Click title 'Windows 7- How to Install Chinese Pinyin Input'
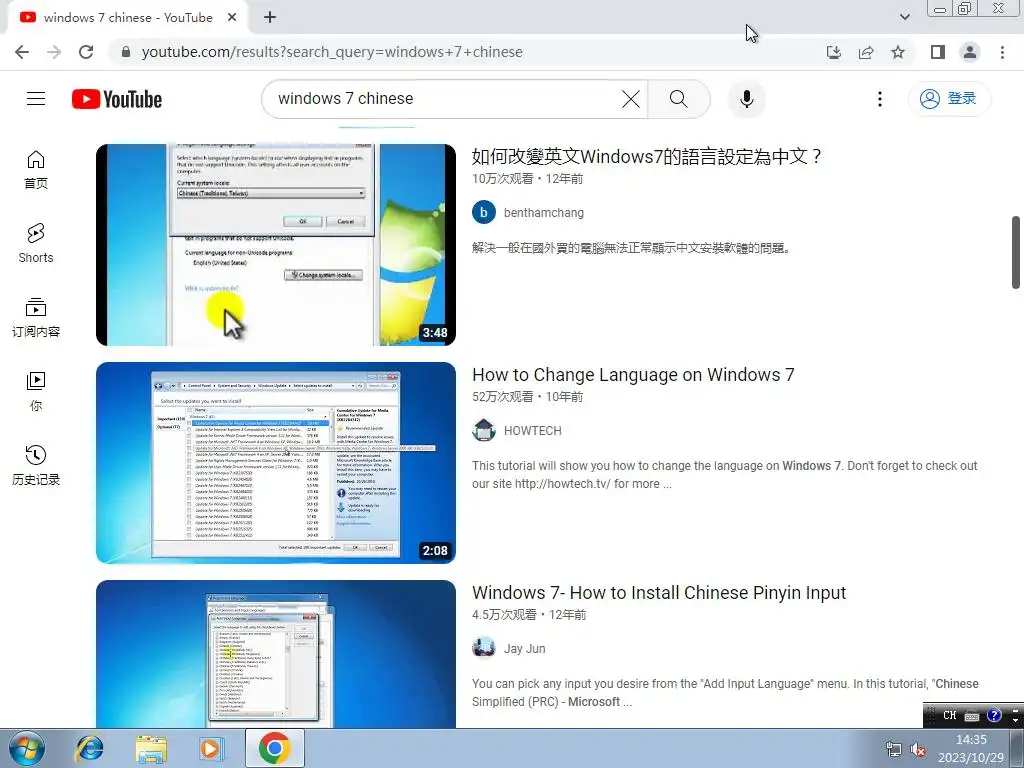The width and height of the screenshot is (1024, 768). [659, 593]
